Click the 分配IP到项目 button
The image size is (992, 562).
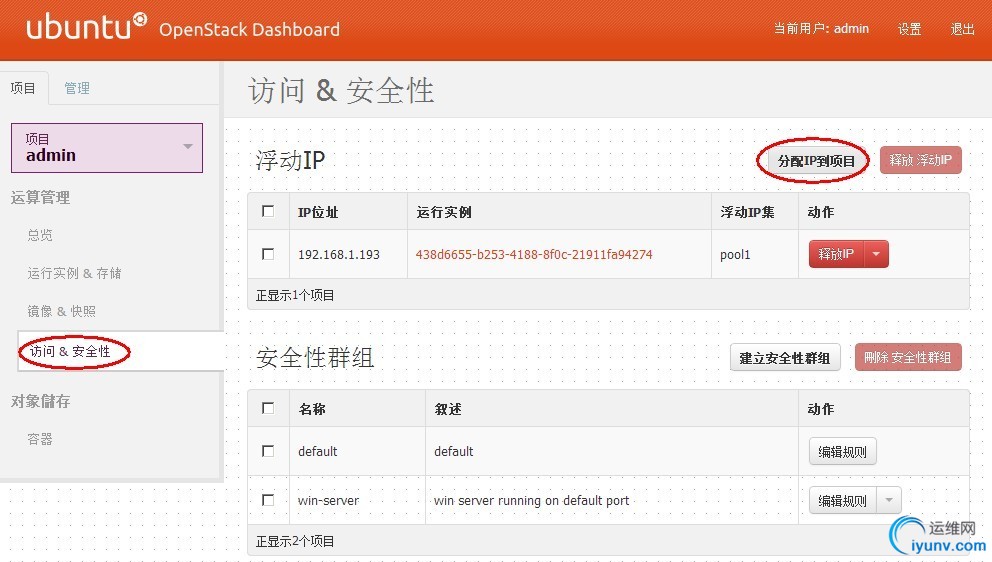[x=816, y=161]
